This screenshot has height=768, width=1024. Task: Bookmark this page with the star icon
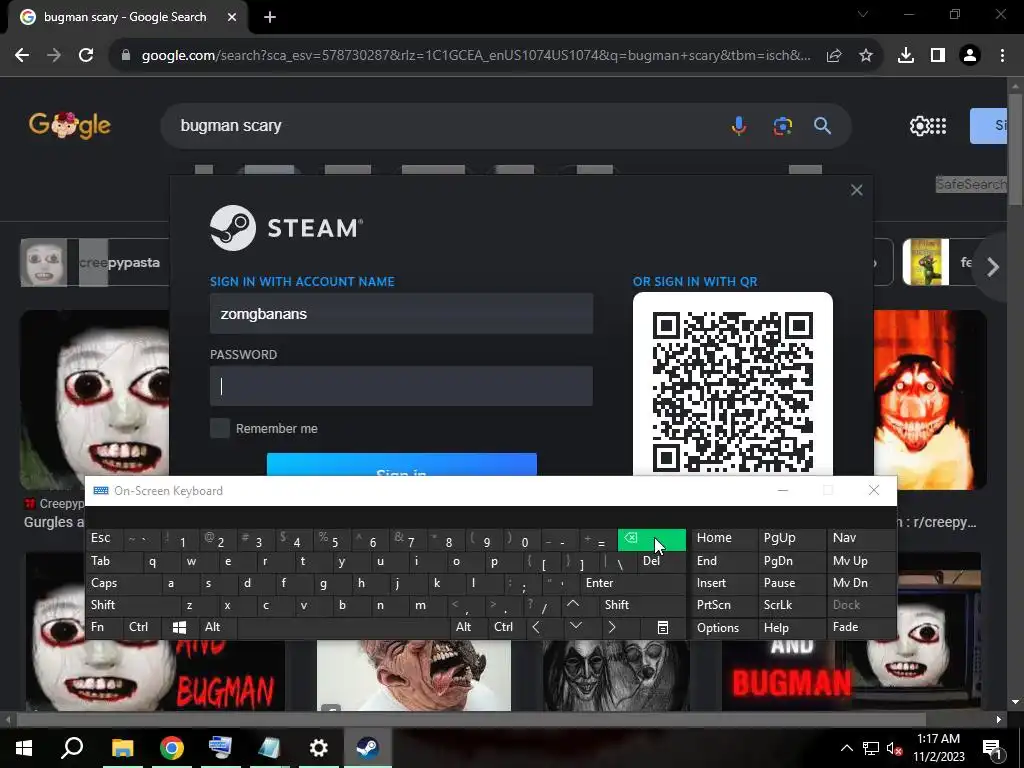tap(866, 56)
